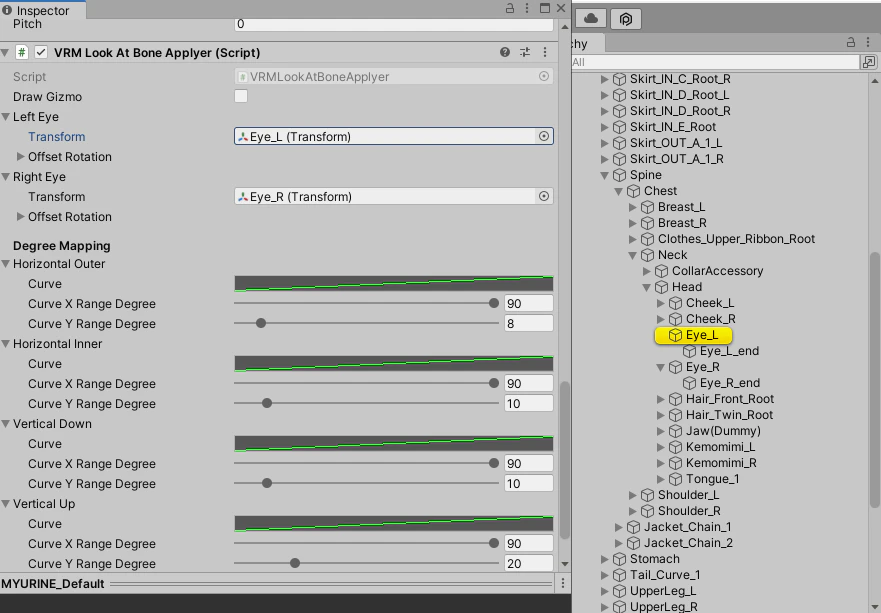881x613 pixels.
Task: Open VRM Look At Bone Applyer context menu
Action: [x=544, y=52]
